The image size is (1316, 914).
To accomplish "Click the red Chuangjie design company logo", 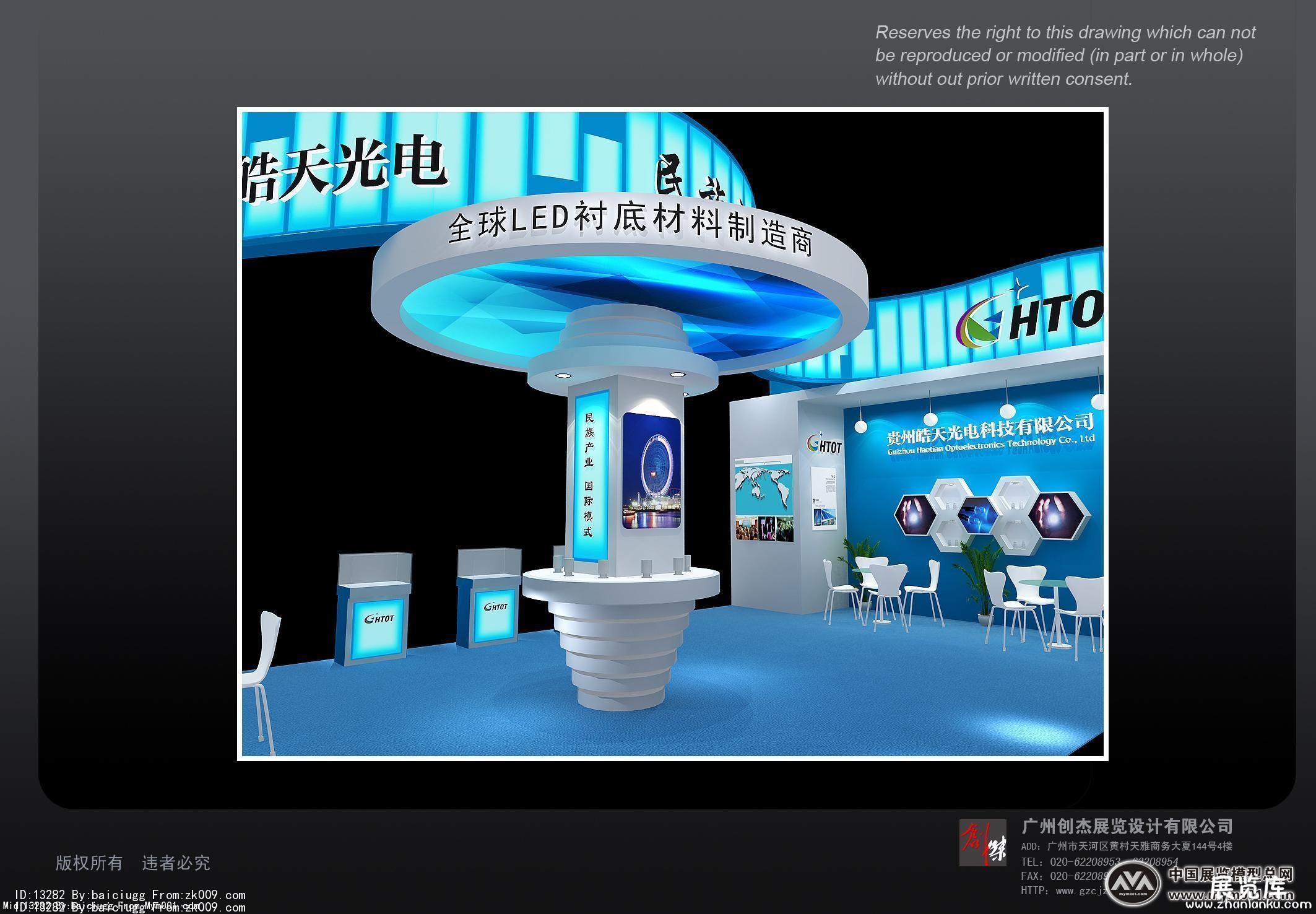I will point(982,842).
